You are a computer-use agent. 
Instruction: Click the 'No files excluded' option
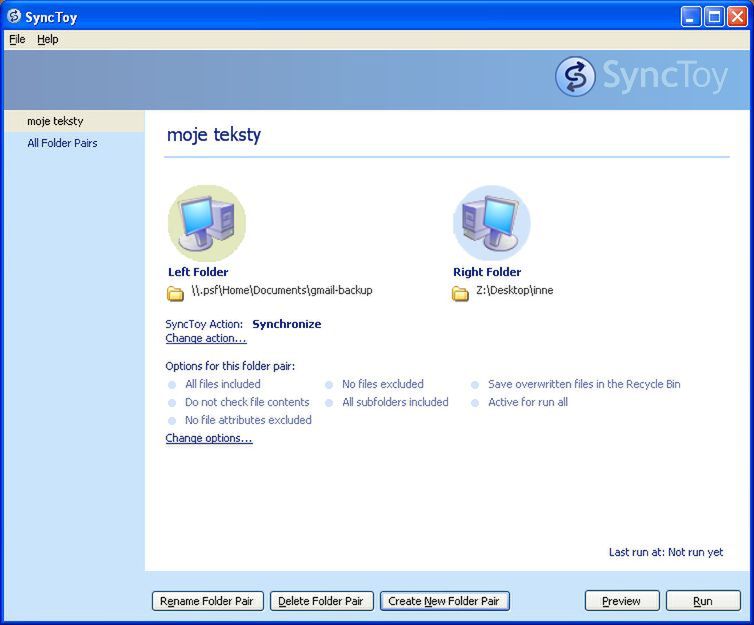pos(383,384)
